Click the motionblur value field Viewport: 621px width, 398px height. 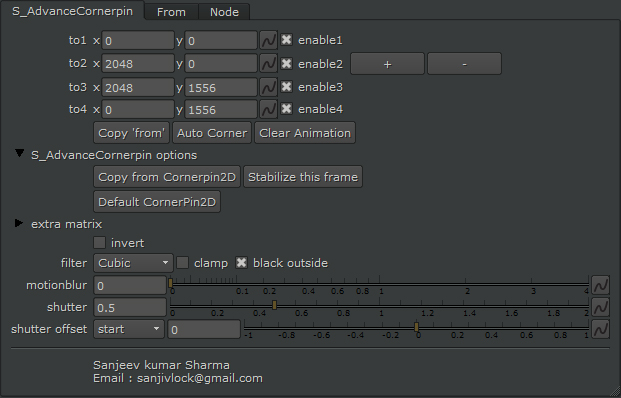(x=130, y=285)
